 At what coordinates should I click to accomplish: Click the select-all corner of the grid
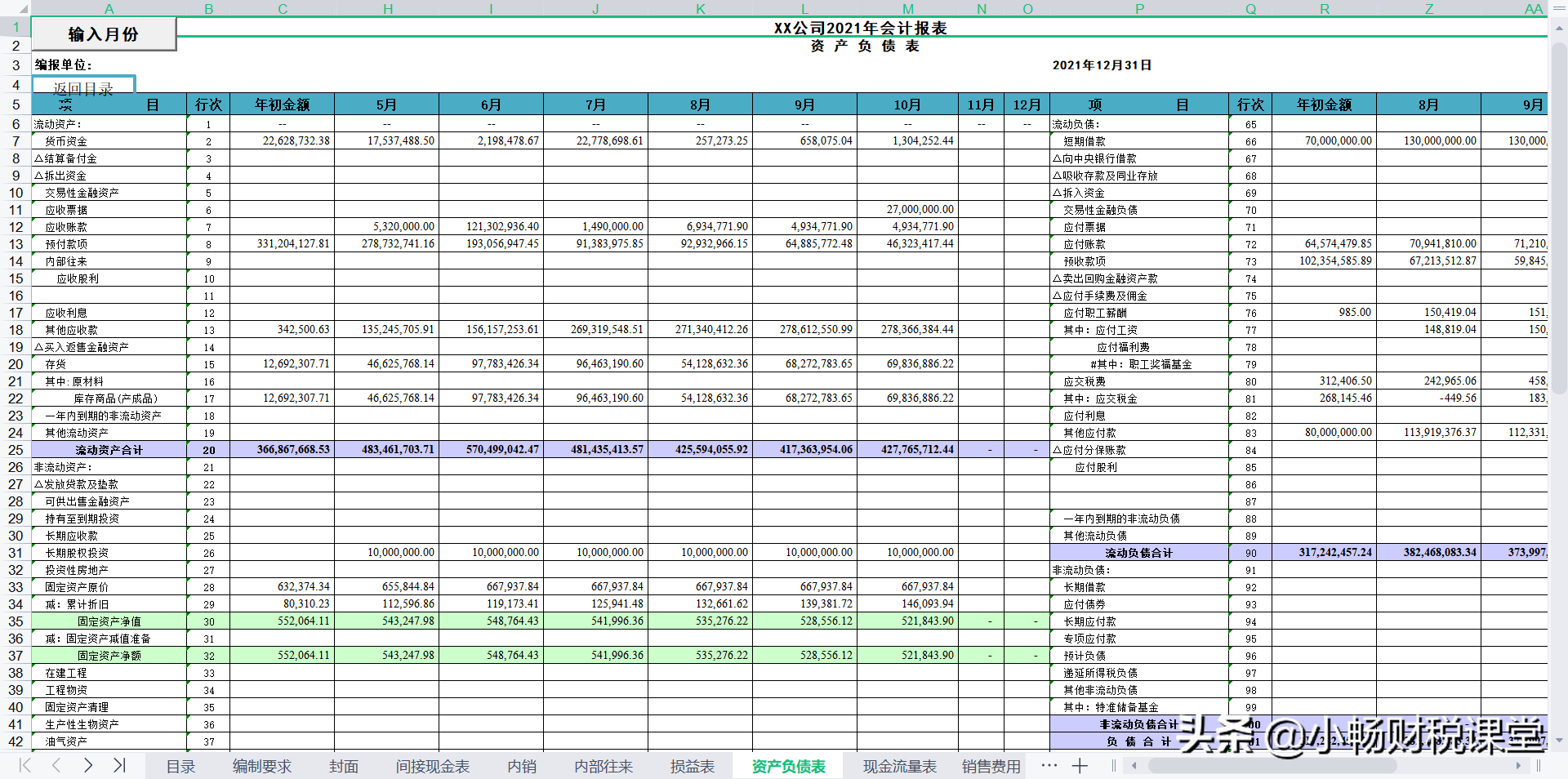tap(16, 8)
